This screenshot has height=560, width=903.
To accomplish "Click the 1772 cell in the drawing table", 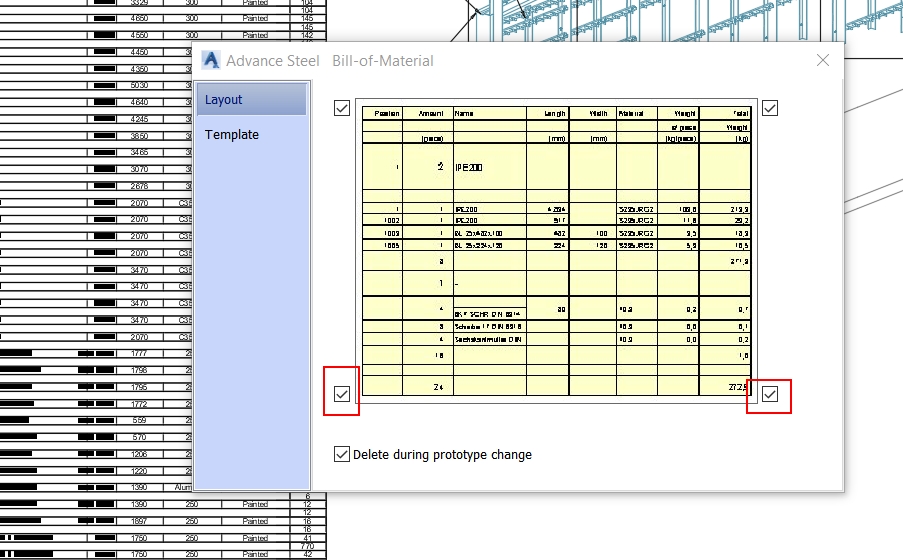I will 139,404.
